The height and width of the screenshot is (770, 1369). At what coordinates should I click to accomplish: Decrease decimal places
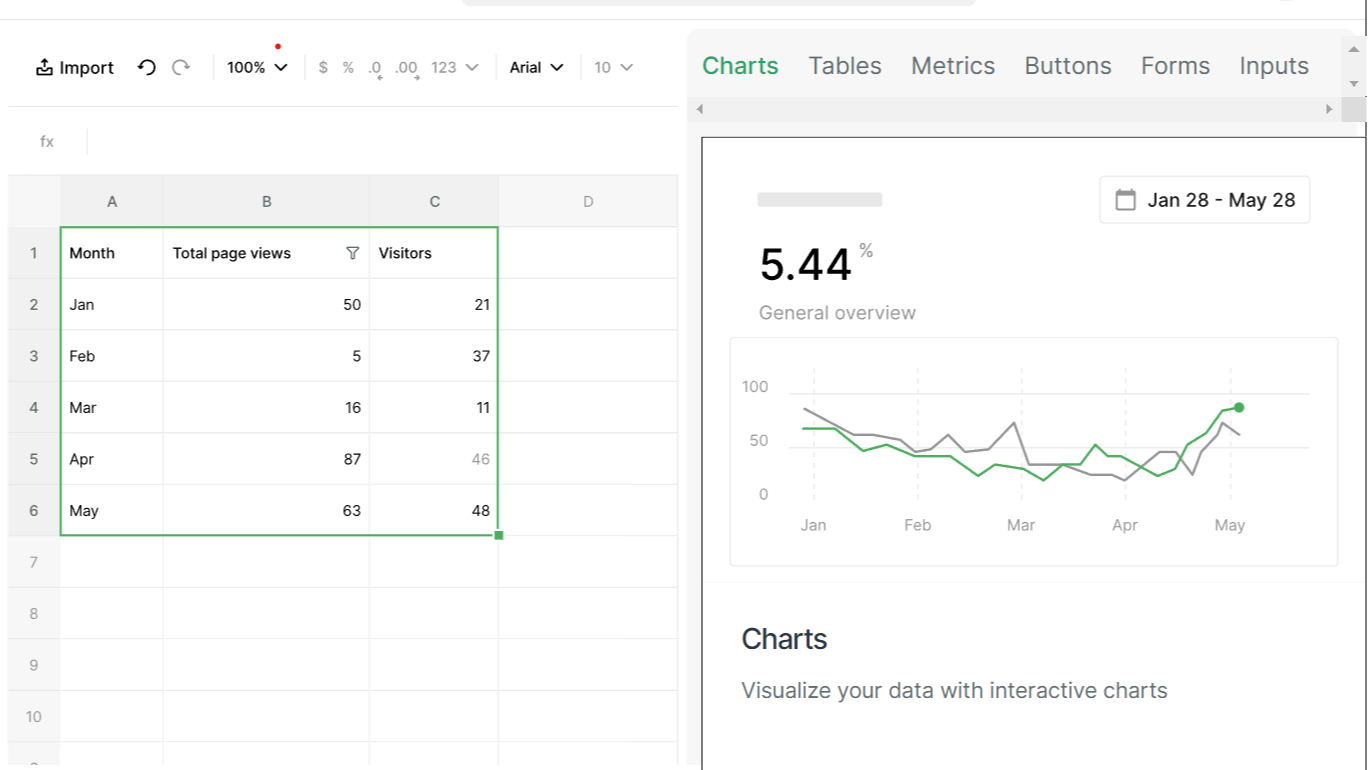click(x=375, y=68)
